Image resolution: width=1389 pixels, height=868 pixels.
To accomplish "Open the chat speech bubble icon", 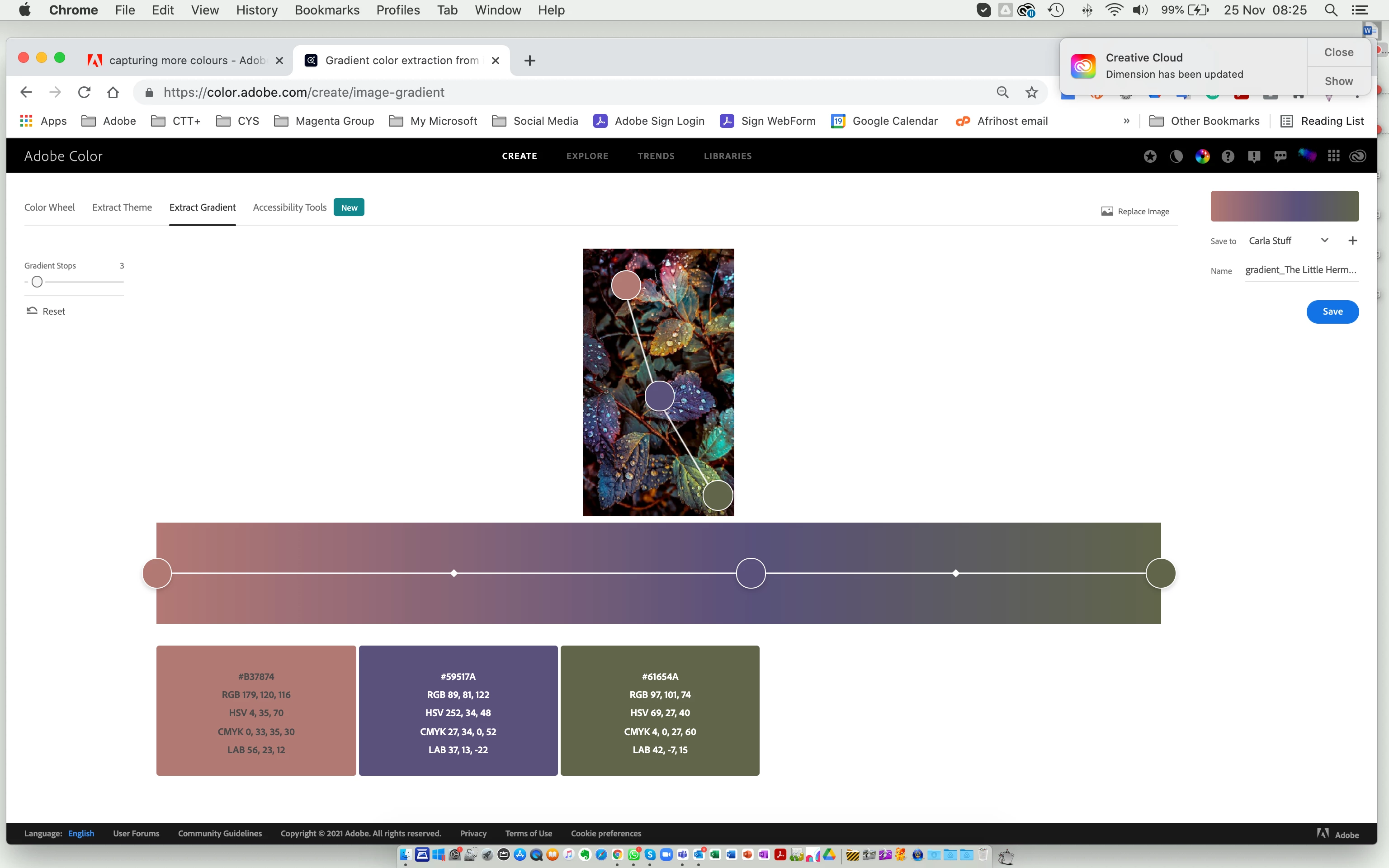I will pos(1280,156).
